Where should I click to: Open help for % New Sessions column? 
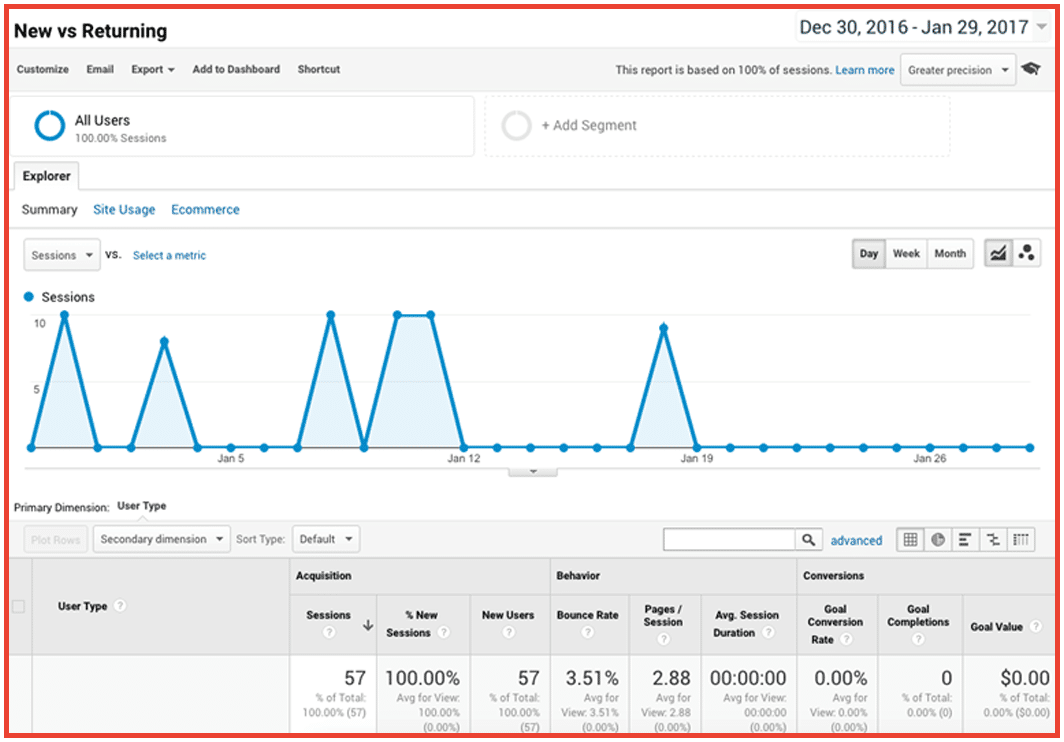tap(443, 632)
